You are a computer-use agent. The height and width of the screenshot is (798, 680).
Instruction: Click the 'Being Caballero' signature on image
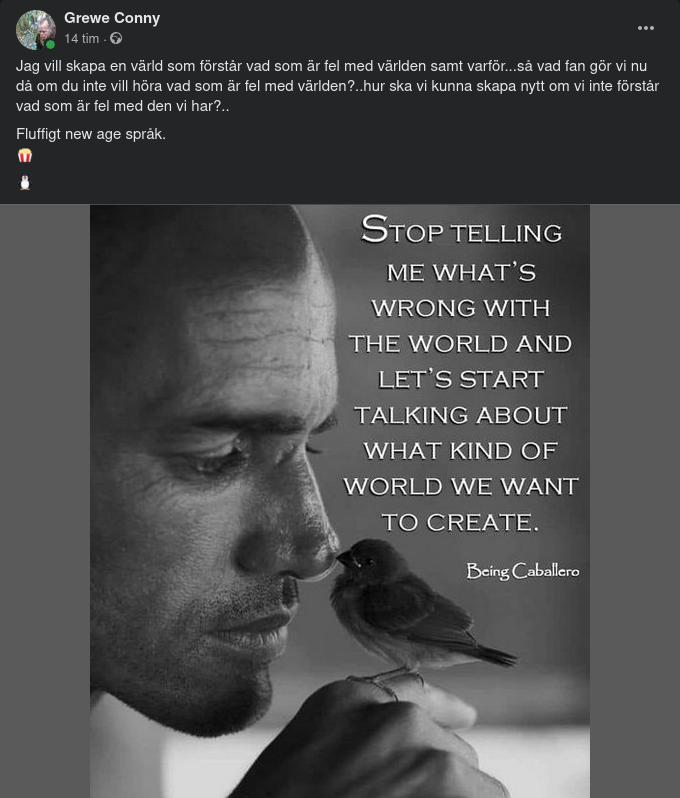point(523,571)
